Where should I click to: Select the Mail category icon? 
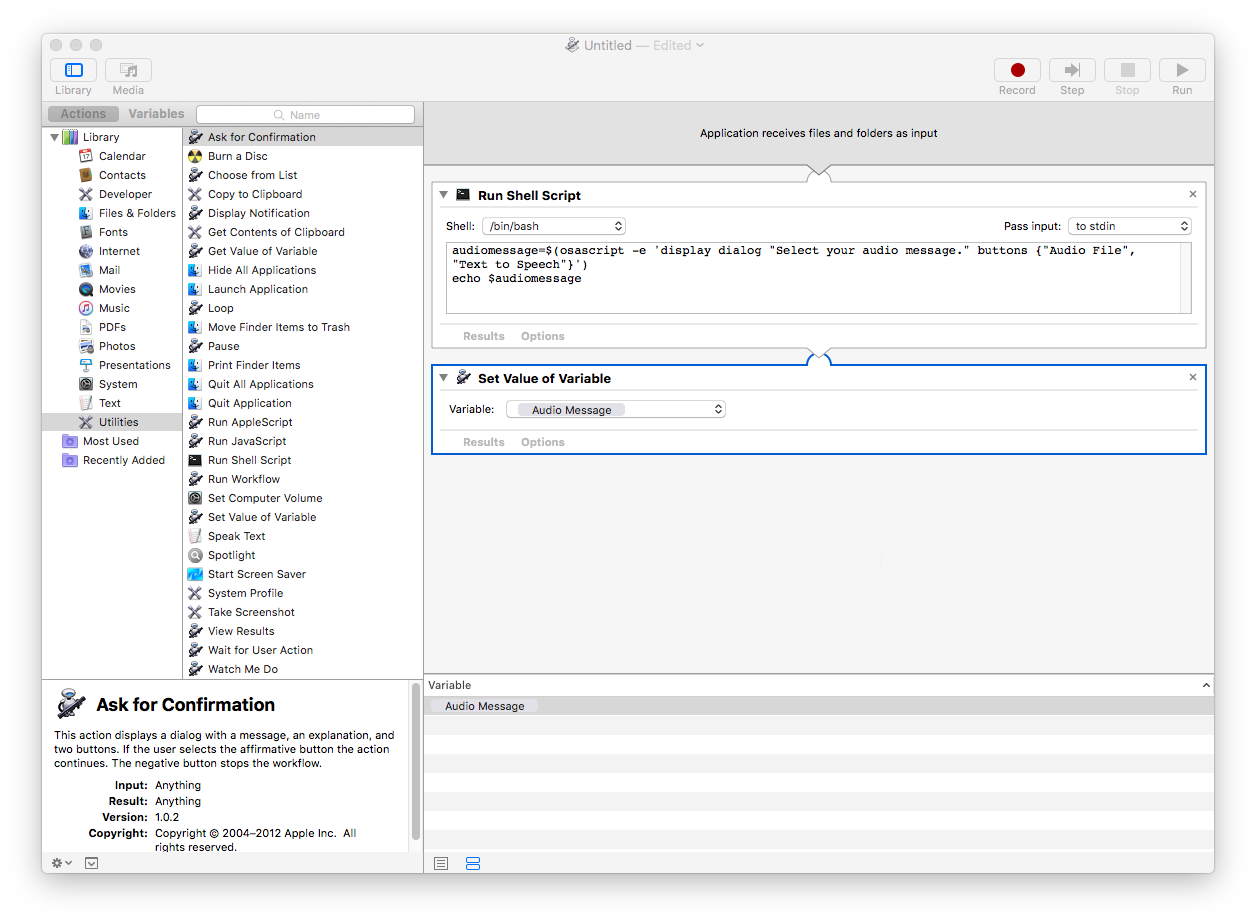86,270
